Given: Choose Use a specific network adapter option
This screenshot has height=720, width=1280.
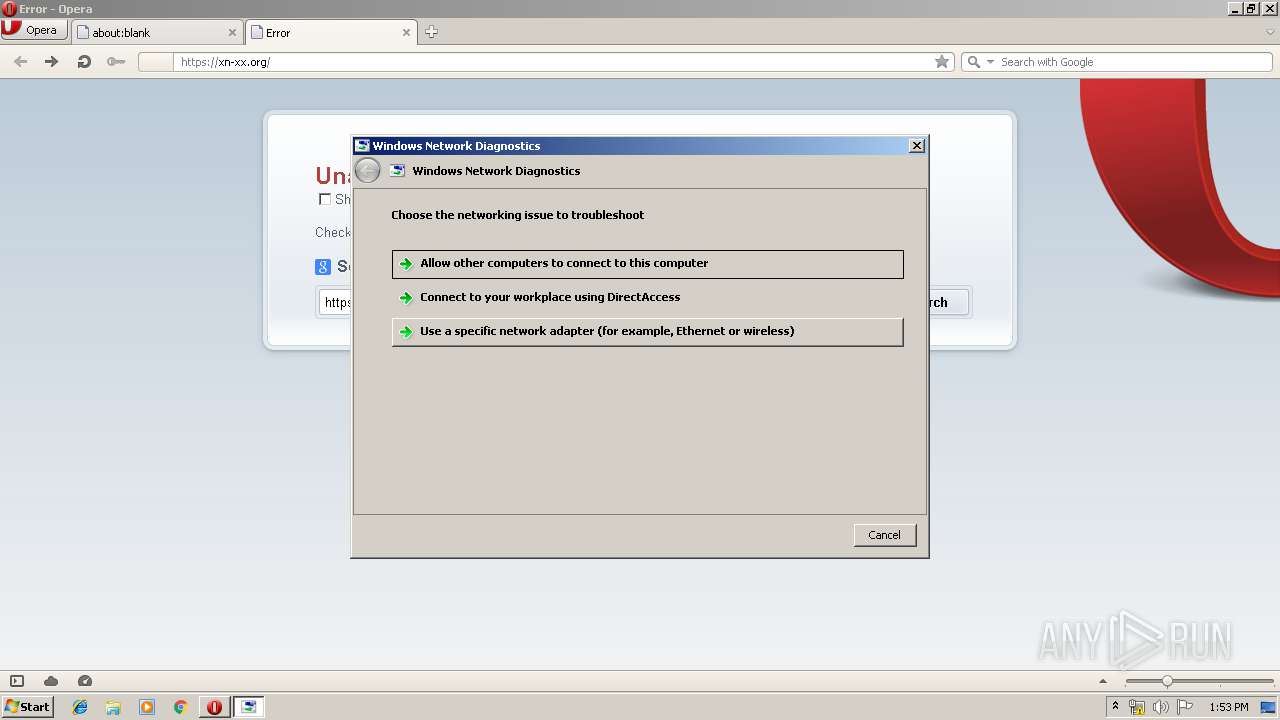Looking at the screenshot, I should (x=648, y=332).
